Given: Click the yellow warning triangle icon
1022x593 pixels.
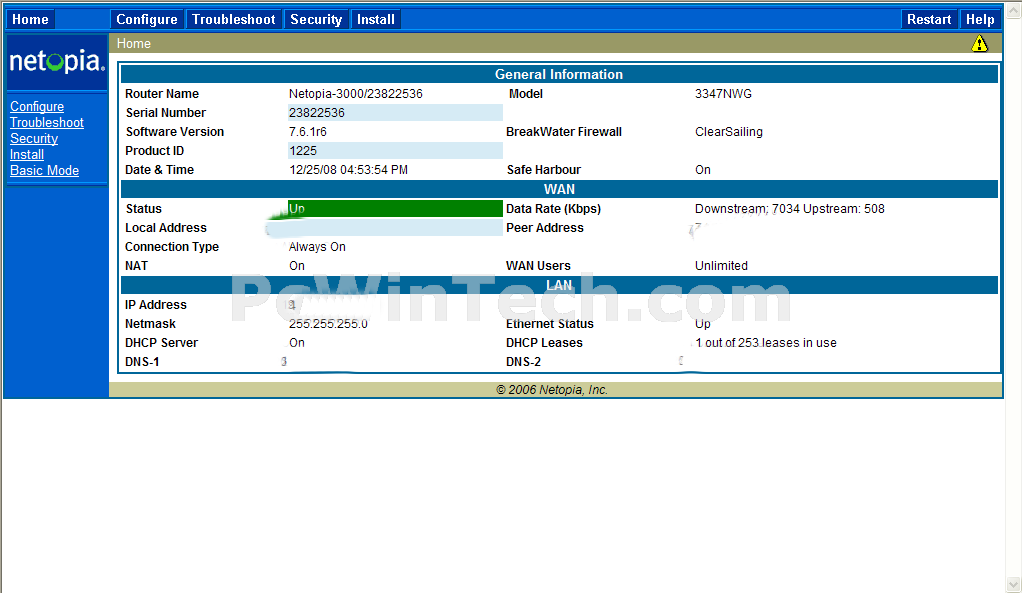Looking at the screenshot, I should [x=979, y=44].
